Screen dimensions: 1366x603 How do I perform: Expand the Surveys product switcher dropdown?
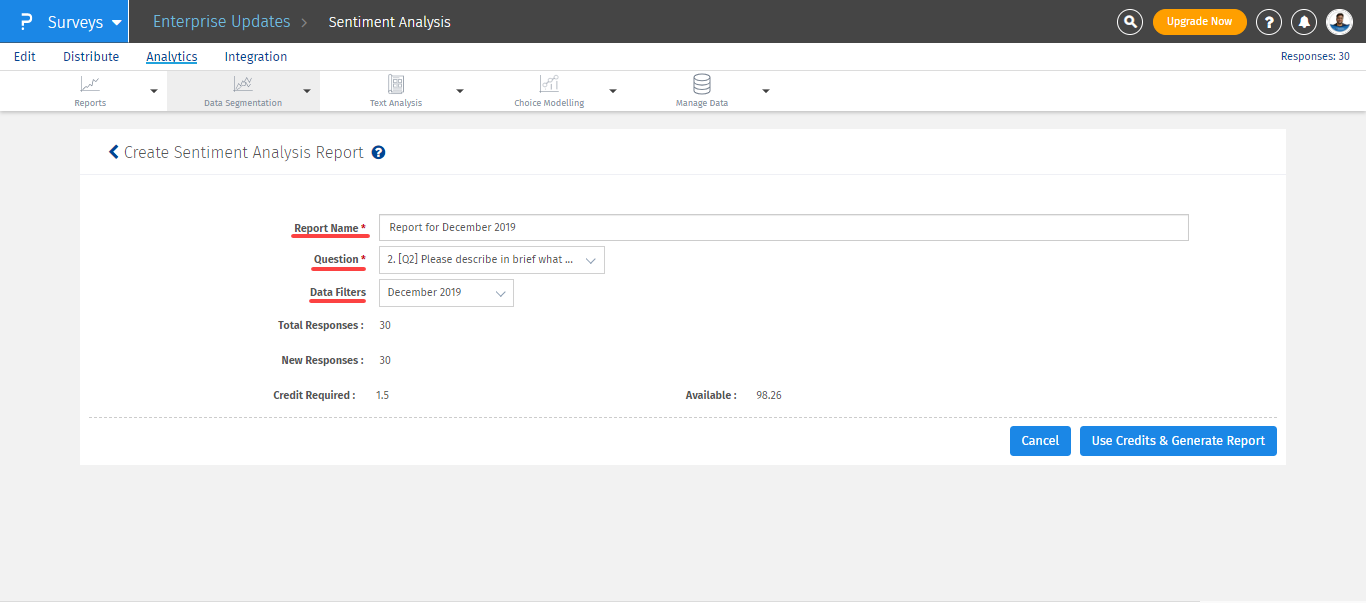coord(117,22)
